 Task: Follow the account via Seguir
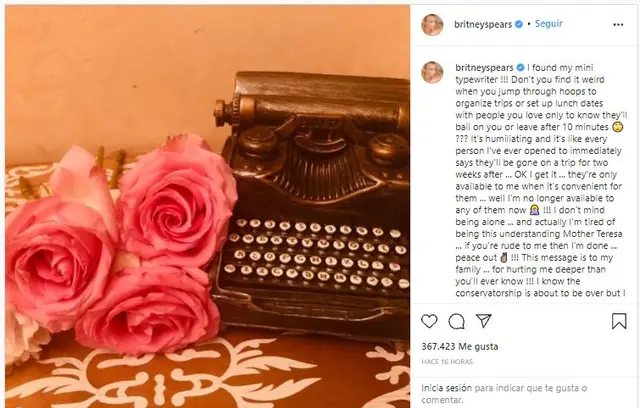(x=549, y=24)
